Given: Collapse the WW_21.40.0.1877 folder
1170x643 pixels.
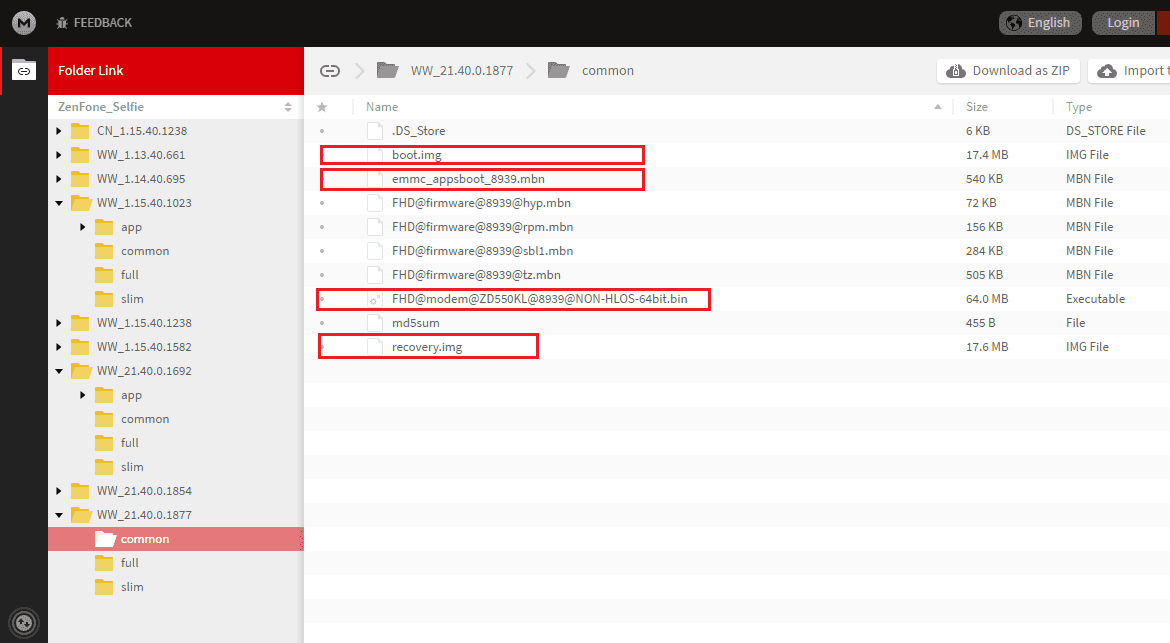Looking at the screenshot, I should [59, 515].
